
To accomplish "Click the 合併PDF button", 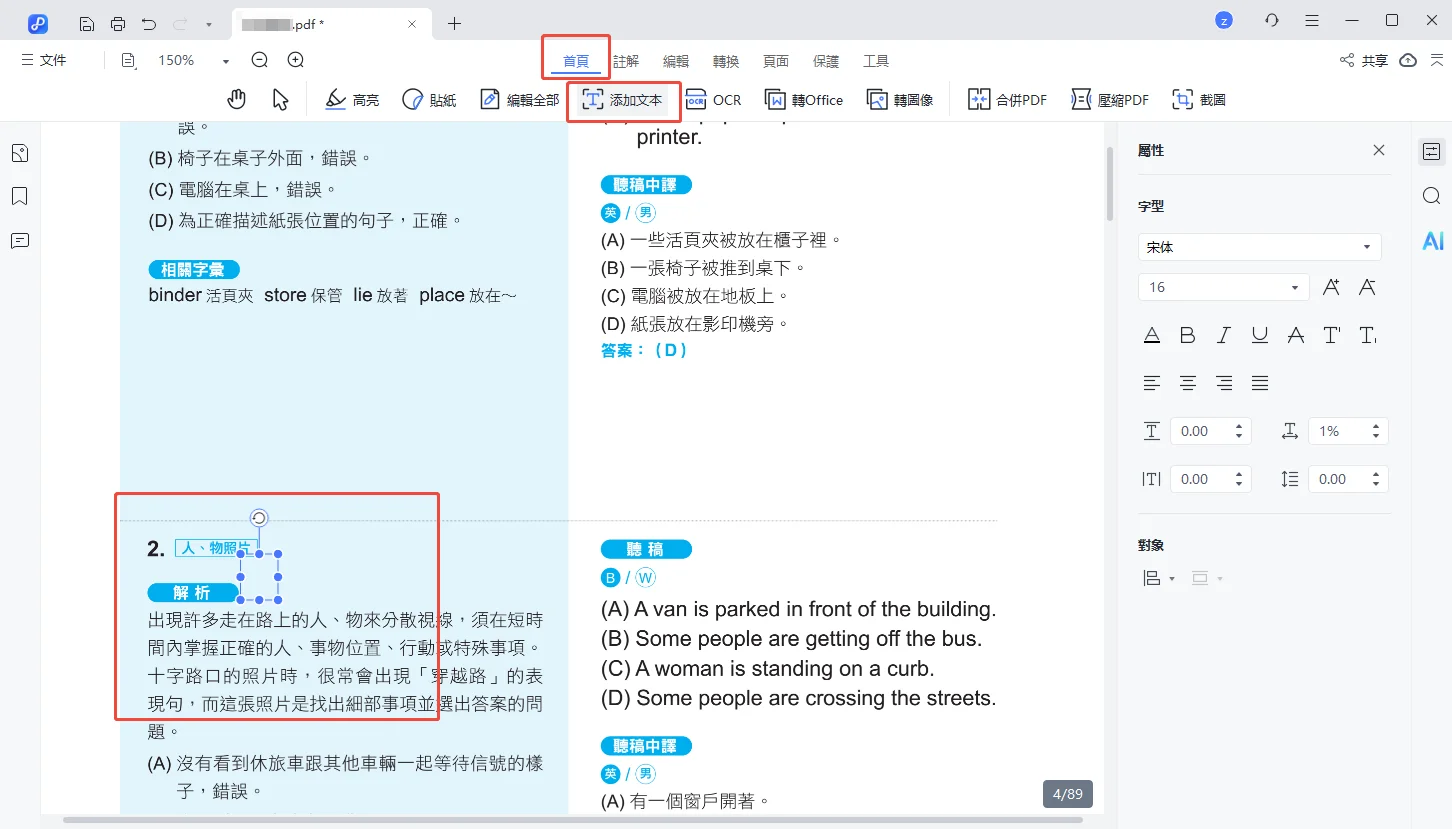I will click(x=1008, y=99).
